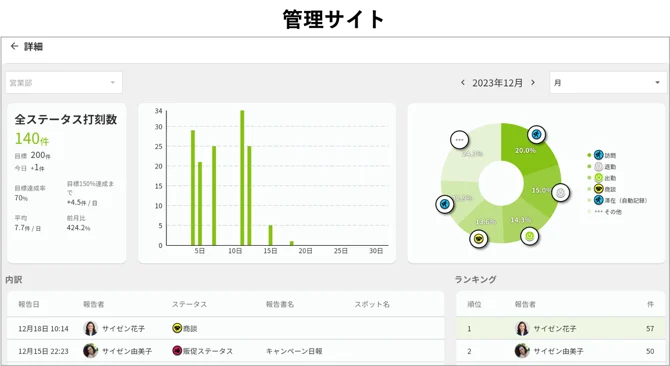
Task: Open サイゼン花子 avatar in ランキング table
Action: 522,328
